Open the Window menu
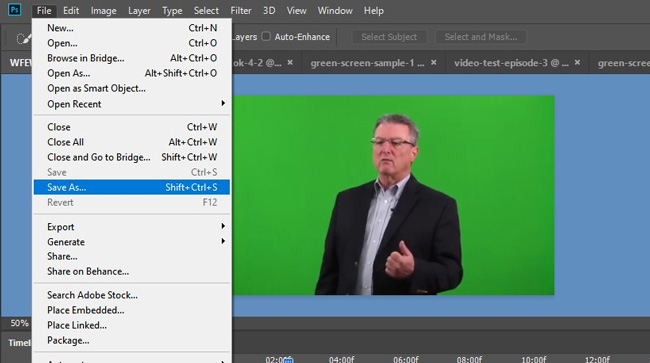The height and width of the screenshot is (363, 650). coord(335,10)
